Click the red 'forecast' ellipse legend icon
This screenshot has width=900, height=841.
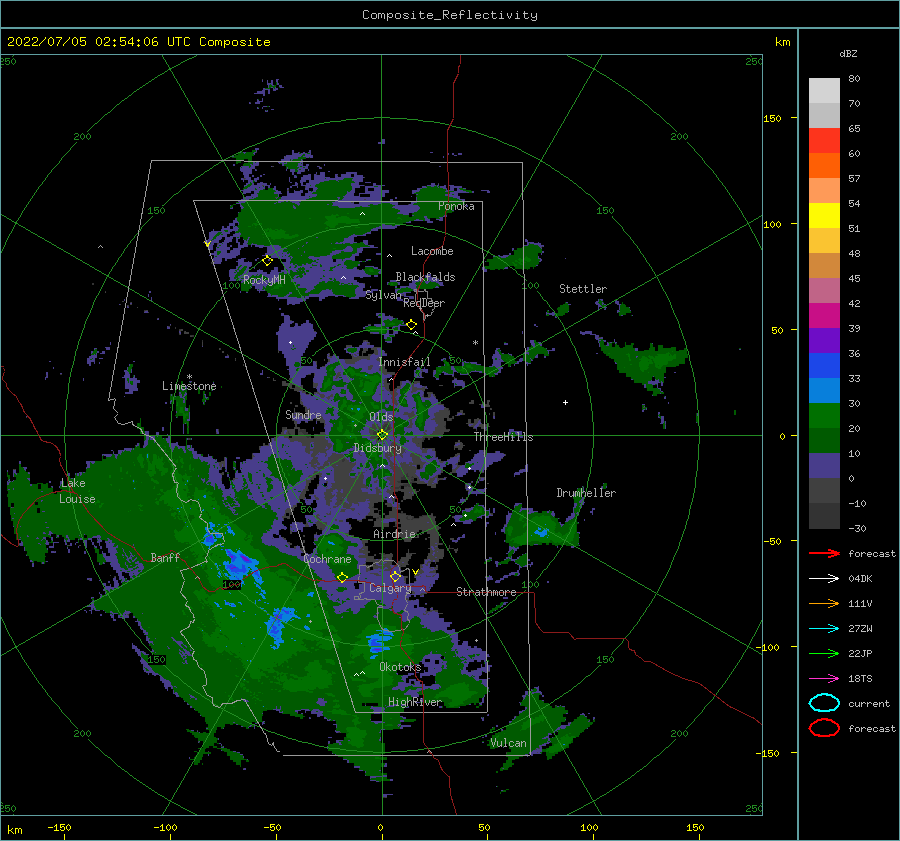click(824, 728)
